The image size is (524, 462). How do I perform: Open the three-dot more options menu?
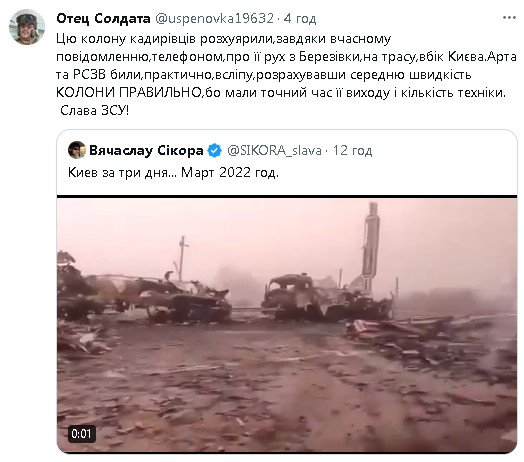click(509, 18)
